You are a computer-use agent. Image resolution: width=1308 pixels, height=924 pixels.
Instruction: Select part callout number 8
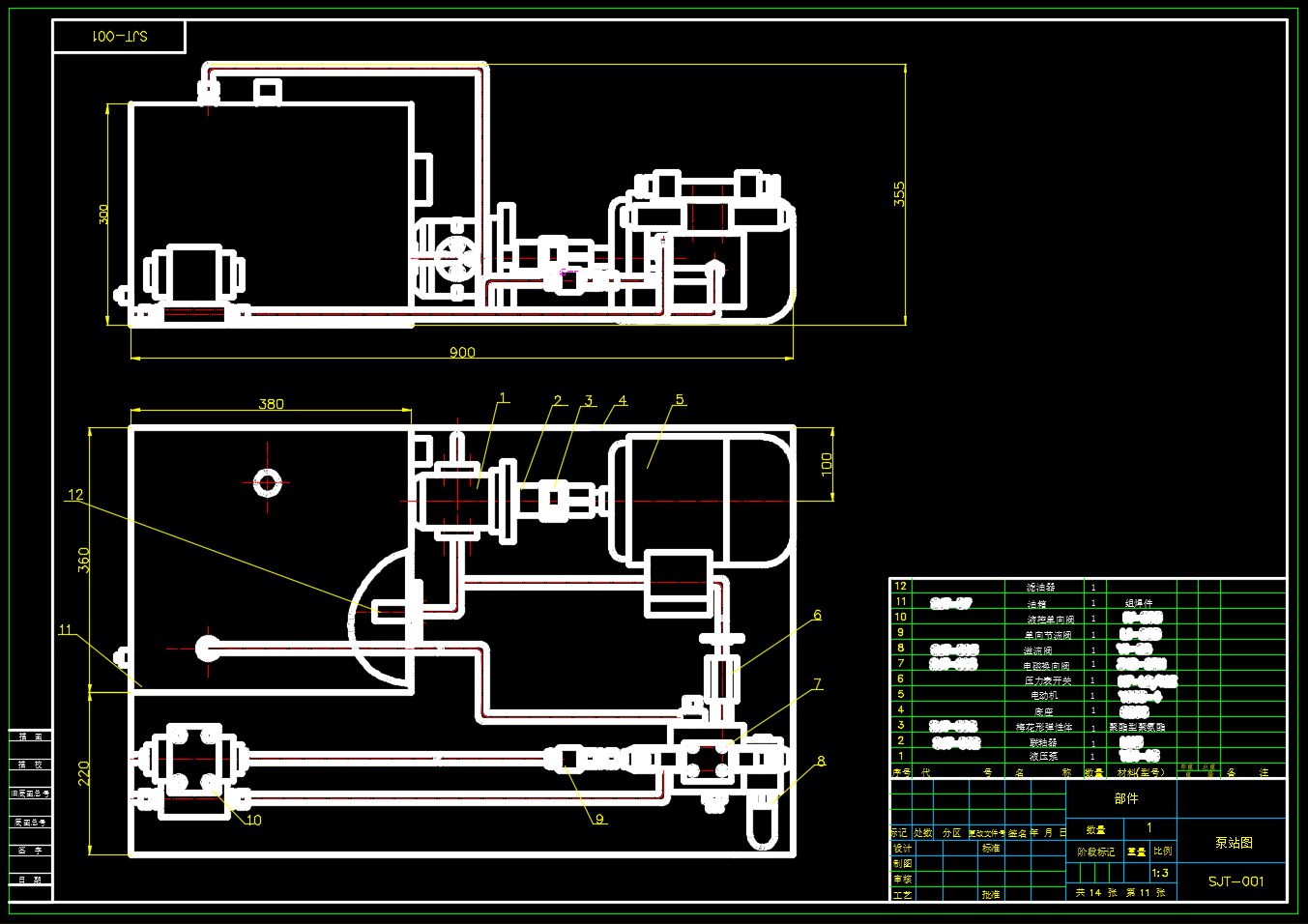821,761
